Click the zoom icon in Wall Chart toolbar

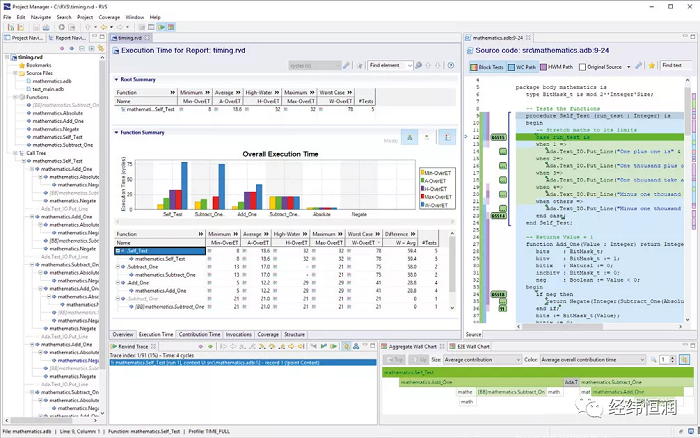(654, 360)
